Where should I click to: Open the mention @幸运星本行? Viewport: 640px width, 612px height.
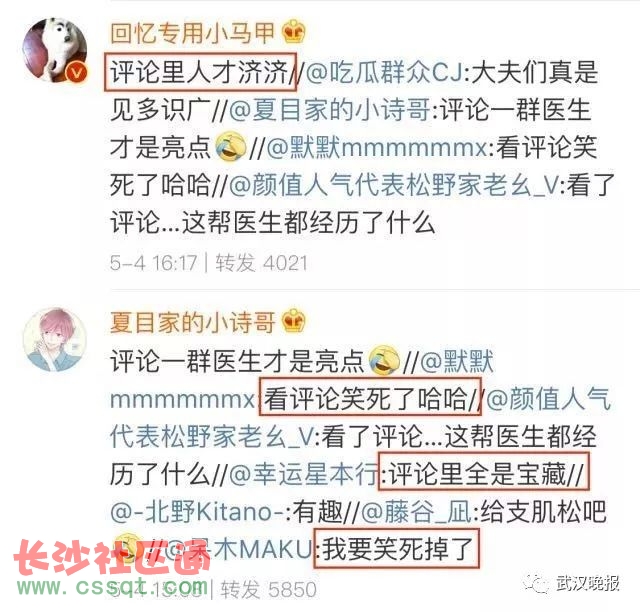[x=303, y=474]
